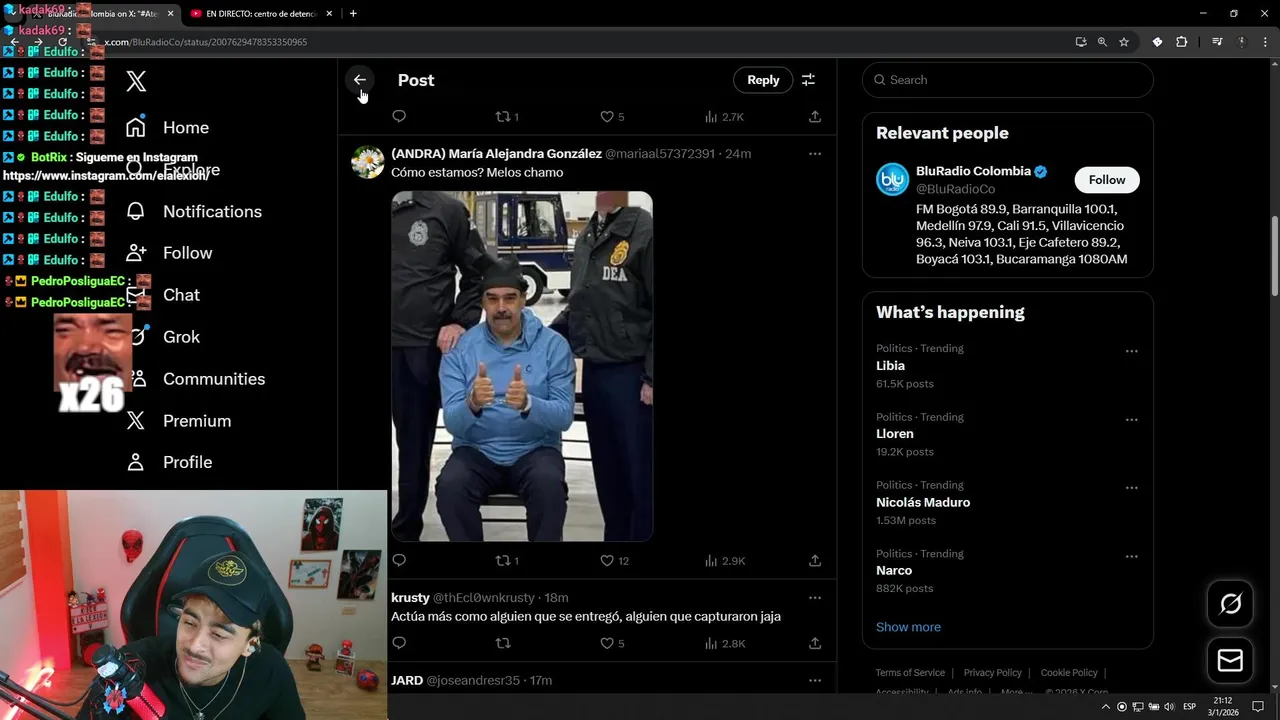The height and width of the screenshot is (720, 1280).
Task: Open a new browser tab
Action: pos(353,13)
